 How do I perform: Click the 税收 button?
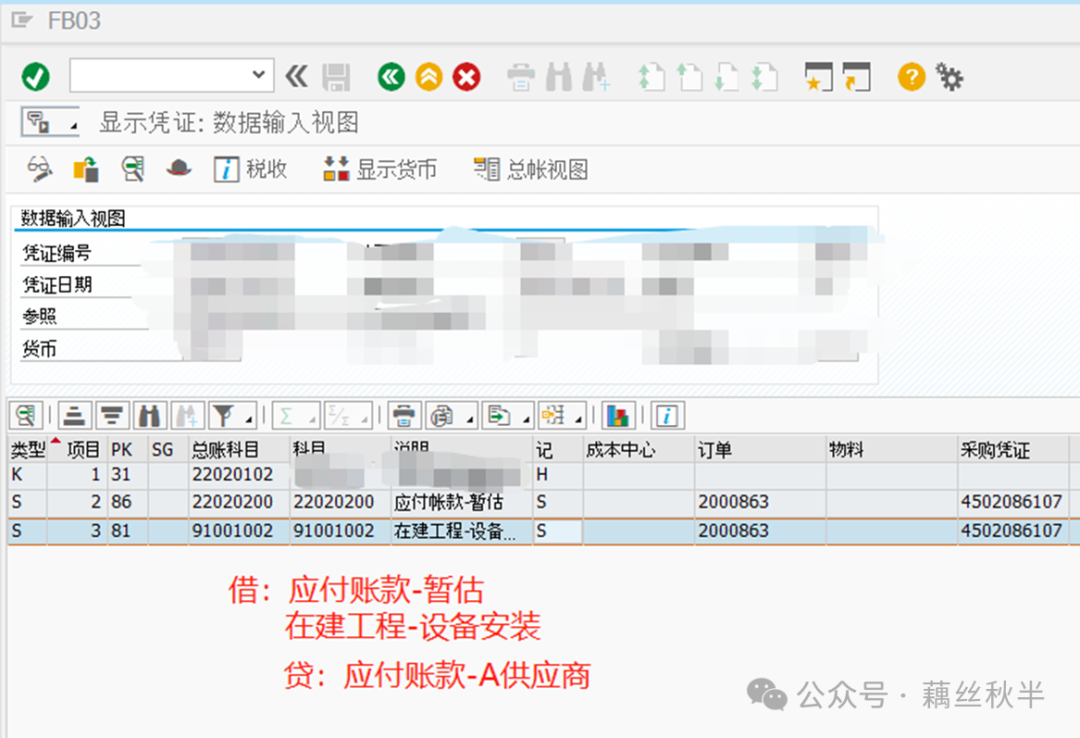coord(251,169)
